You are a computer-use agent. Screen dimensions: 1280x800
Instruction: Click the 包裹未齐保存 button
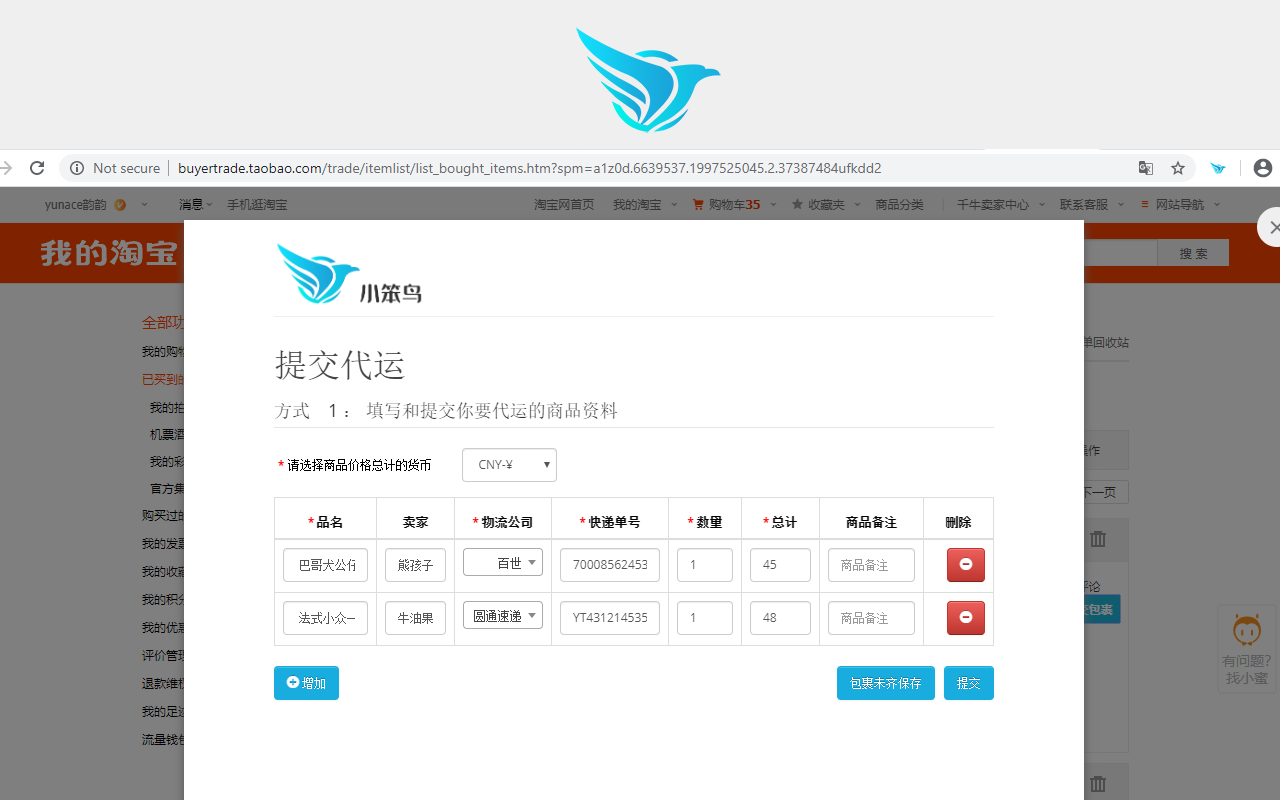tap(886, 683)
